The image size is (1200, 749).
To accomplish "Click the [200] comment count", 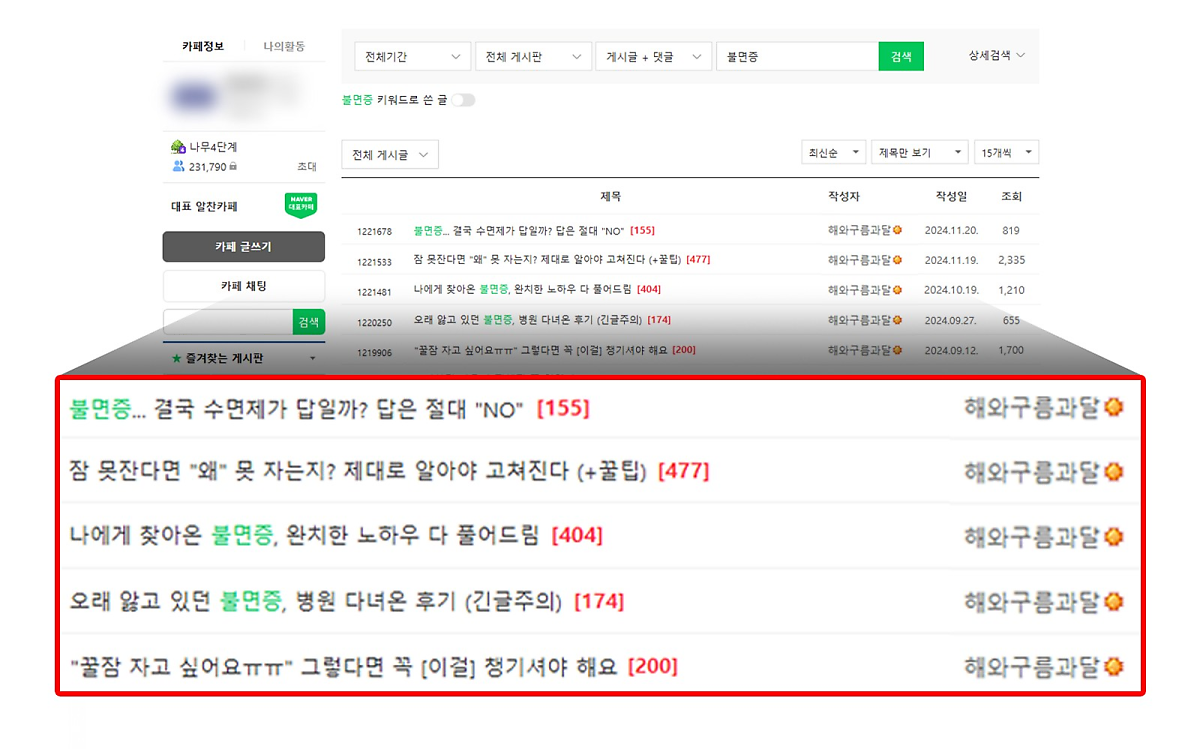I will (685, 350).
